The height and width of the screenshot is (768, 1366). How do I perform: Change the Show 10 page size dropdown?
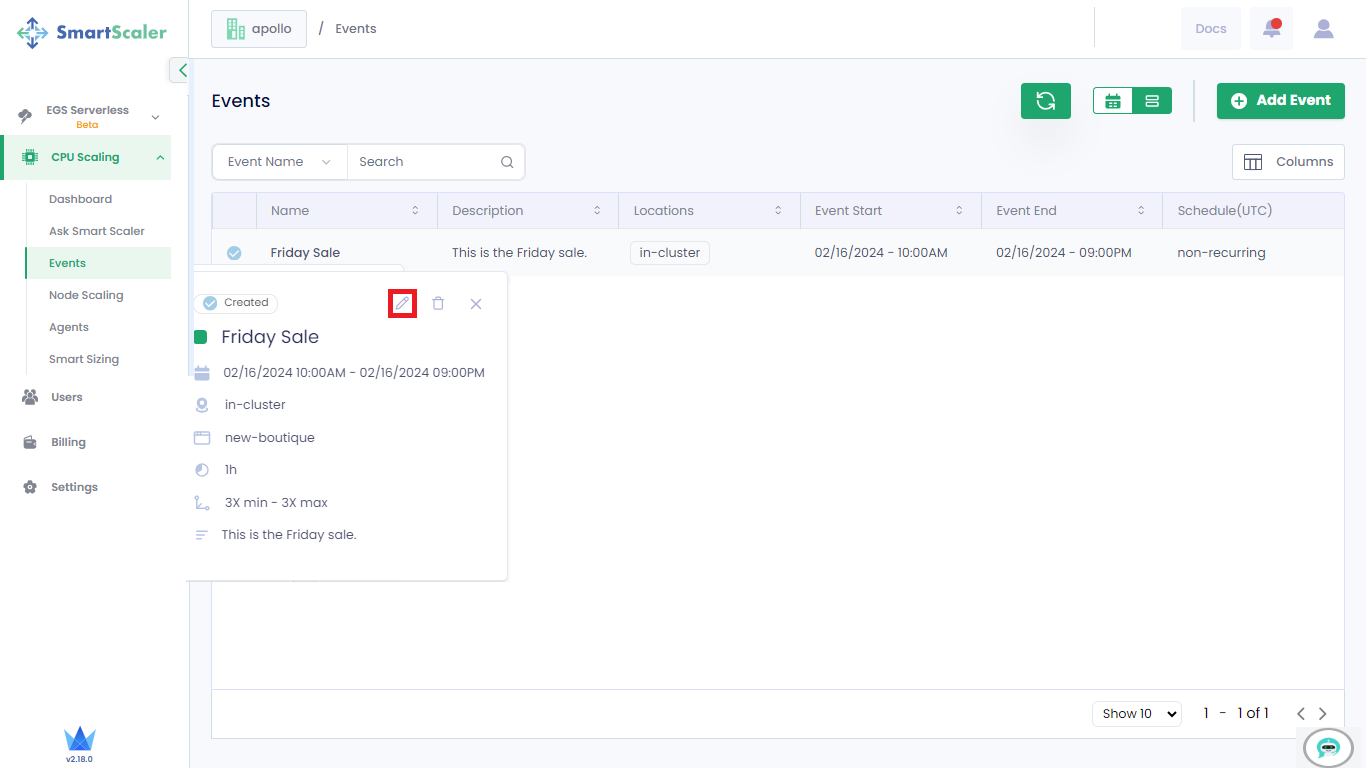(x=1136, y=713)
